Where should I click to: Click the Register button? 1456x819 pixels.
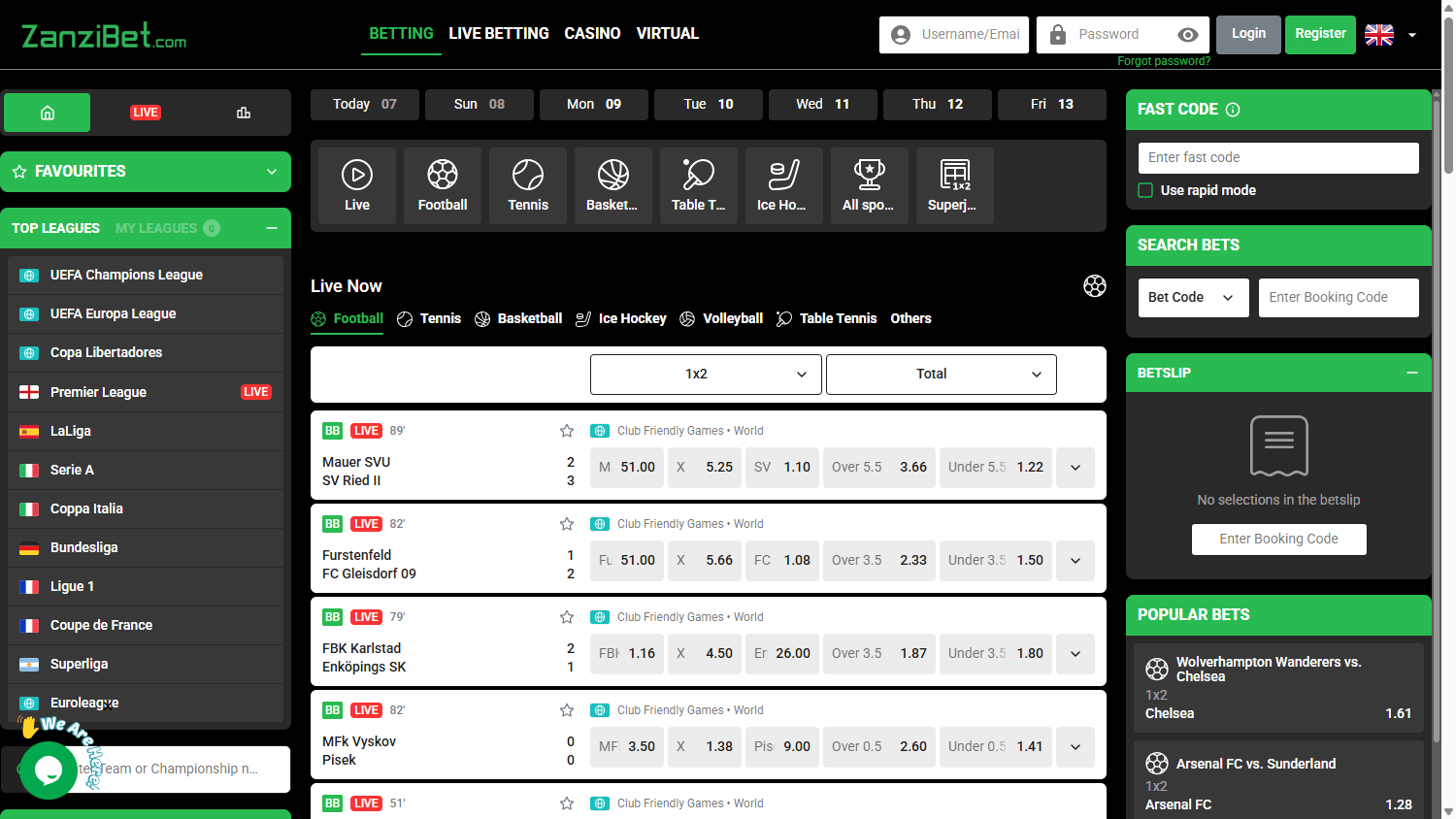(x=1320, y=34)
